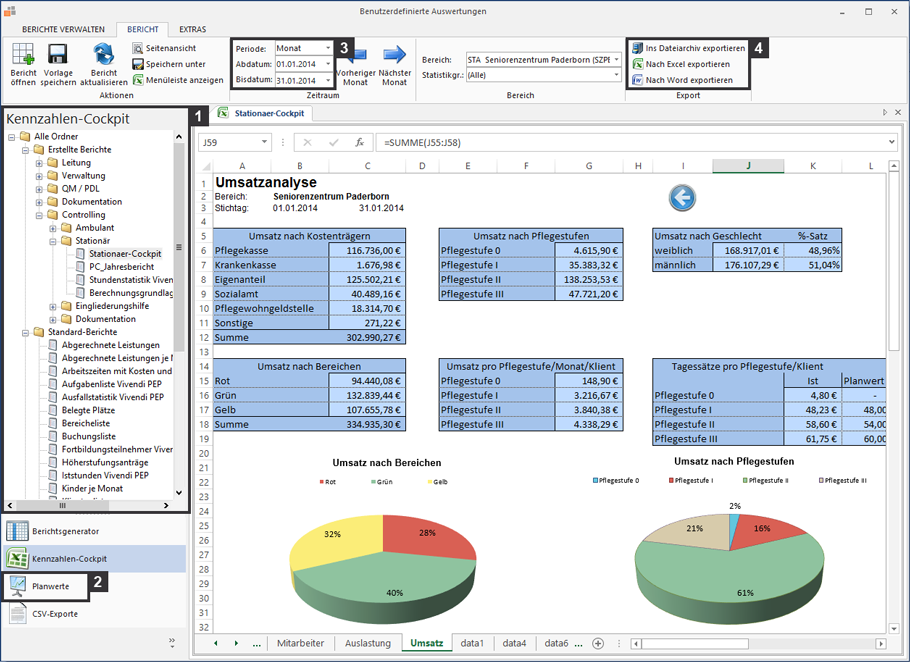Click the formula bar cancel X icon

tap(307, 142)
